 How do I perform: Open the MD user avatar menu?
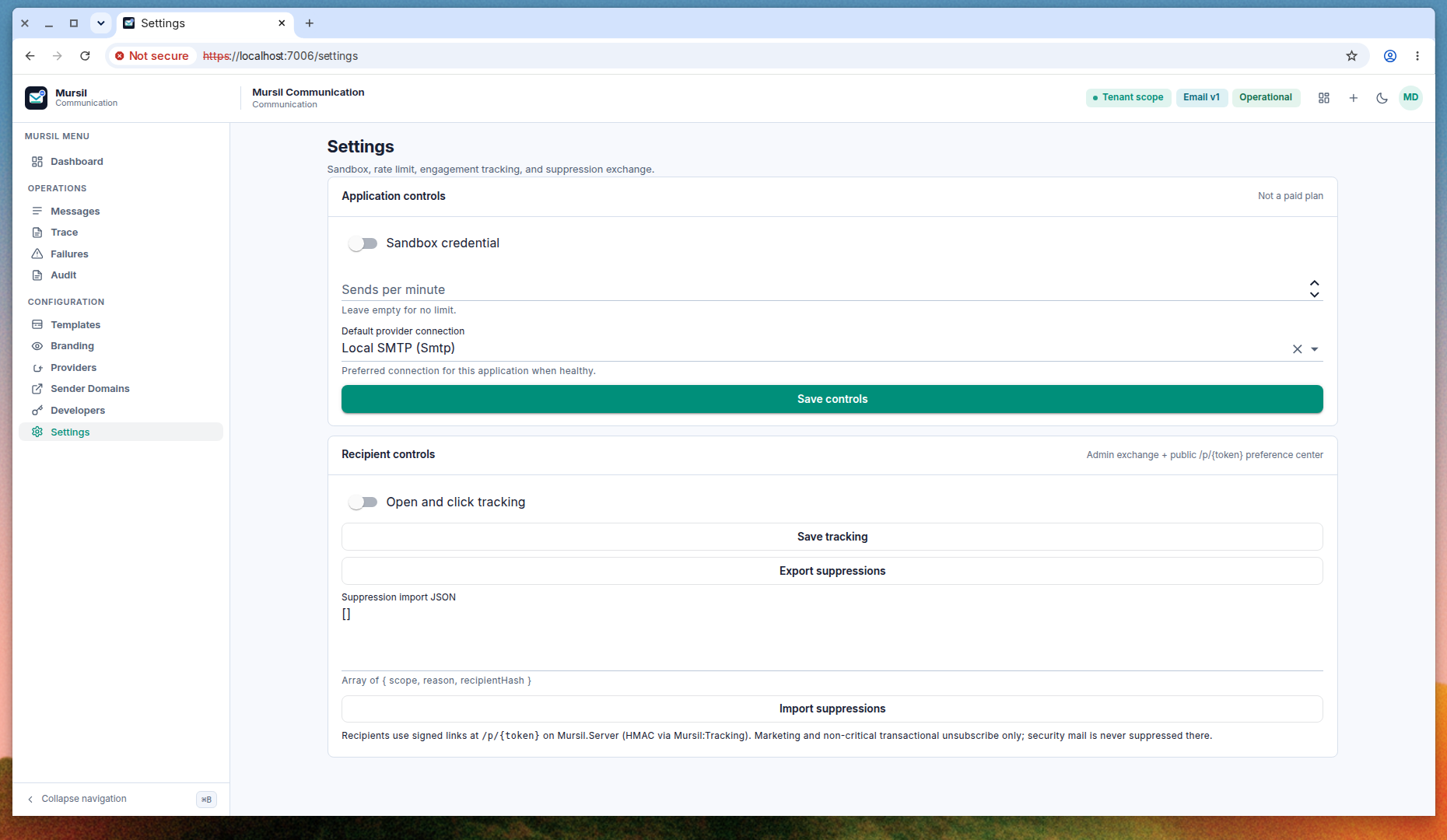tap(1410, 98)
